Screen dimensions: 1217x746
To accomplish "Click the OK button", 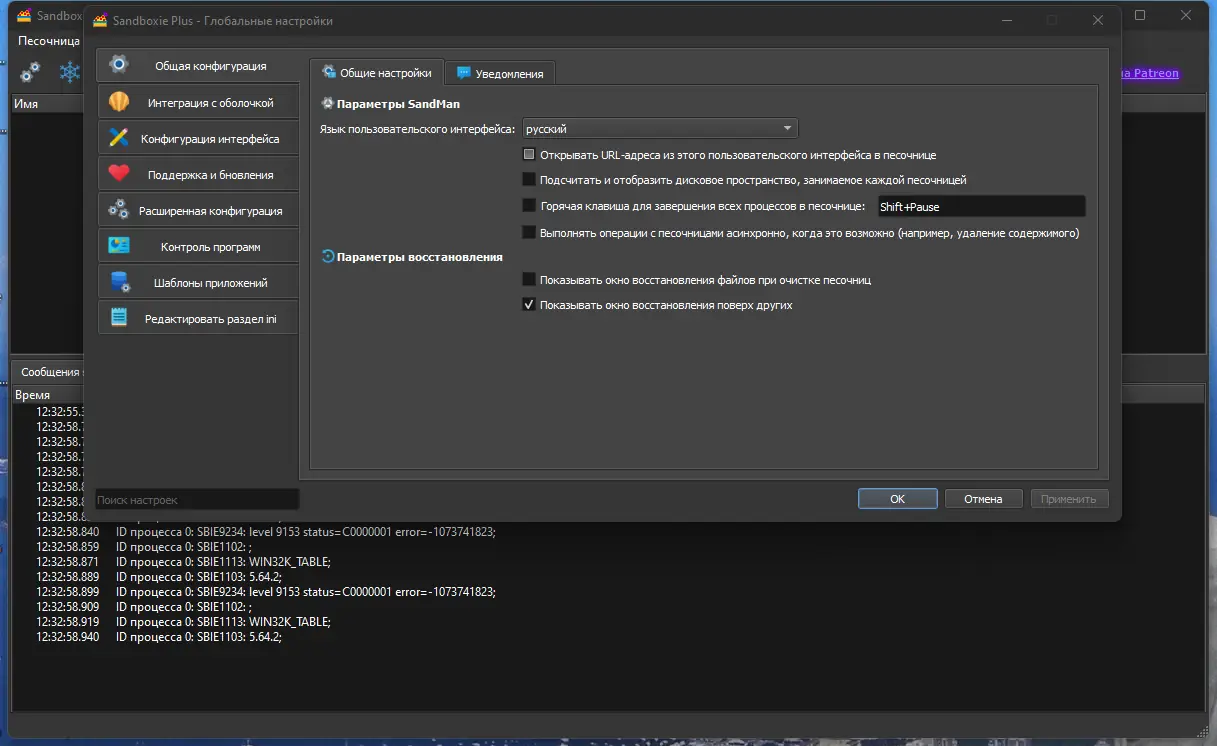I will point(897,499).
